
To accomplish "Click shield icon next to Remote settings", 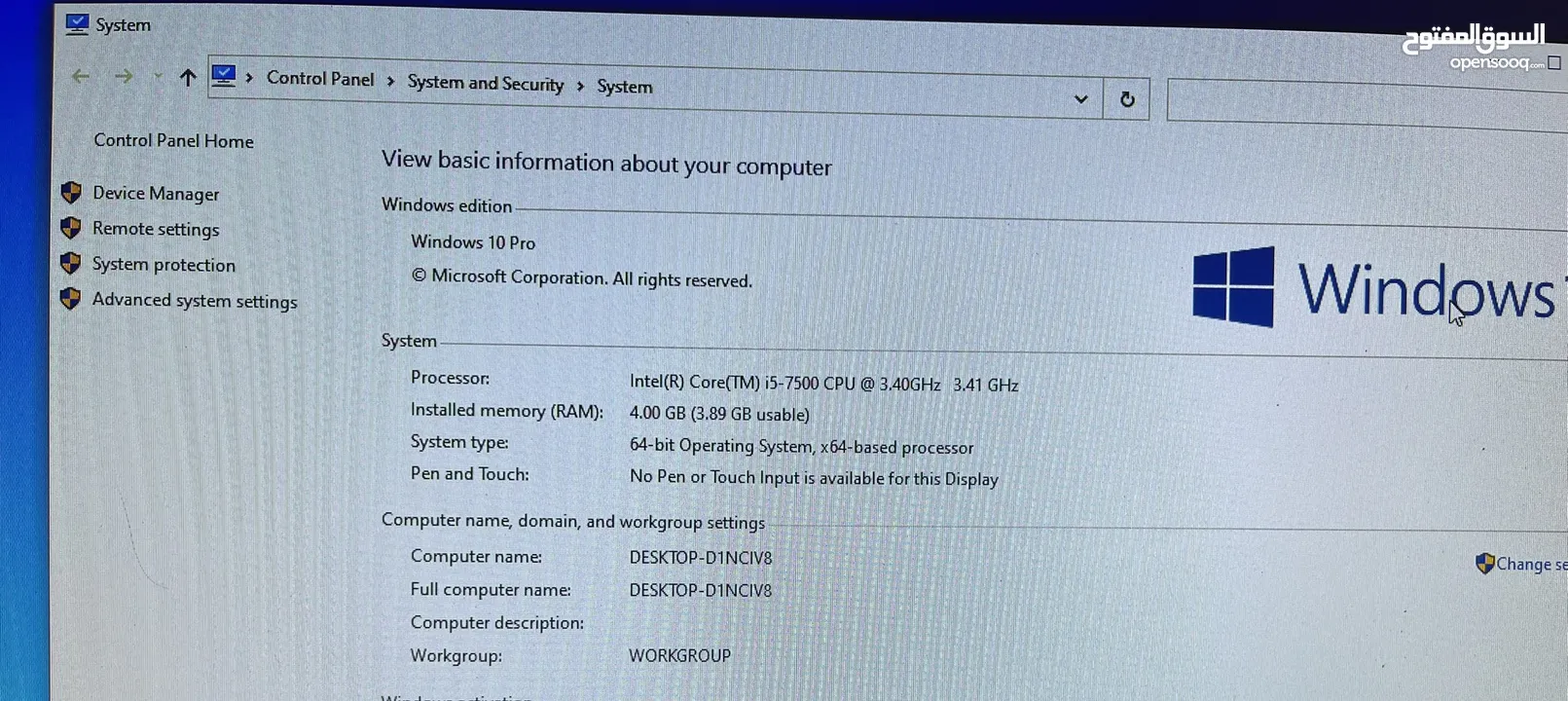I will tap(71, 228).
